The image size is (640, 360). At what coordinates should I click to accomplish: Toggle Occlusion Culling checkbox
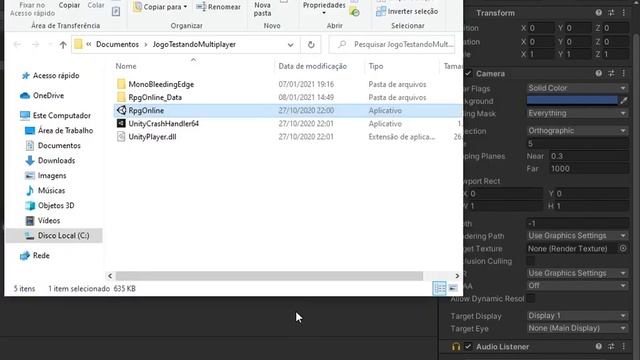tap(530, 261)
